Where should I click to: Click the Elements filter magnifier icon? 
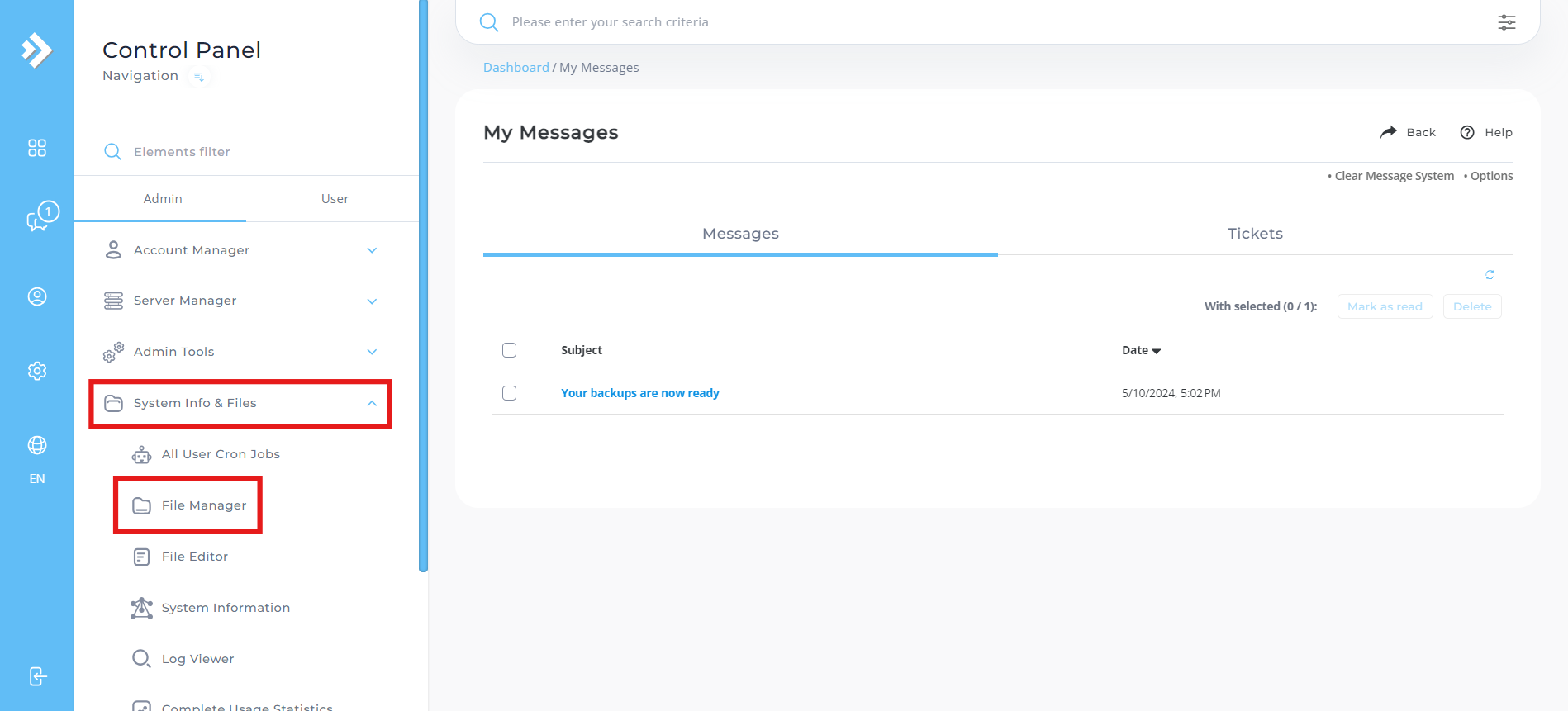point(112,152)
